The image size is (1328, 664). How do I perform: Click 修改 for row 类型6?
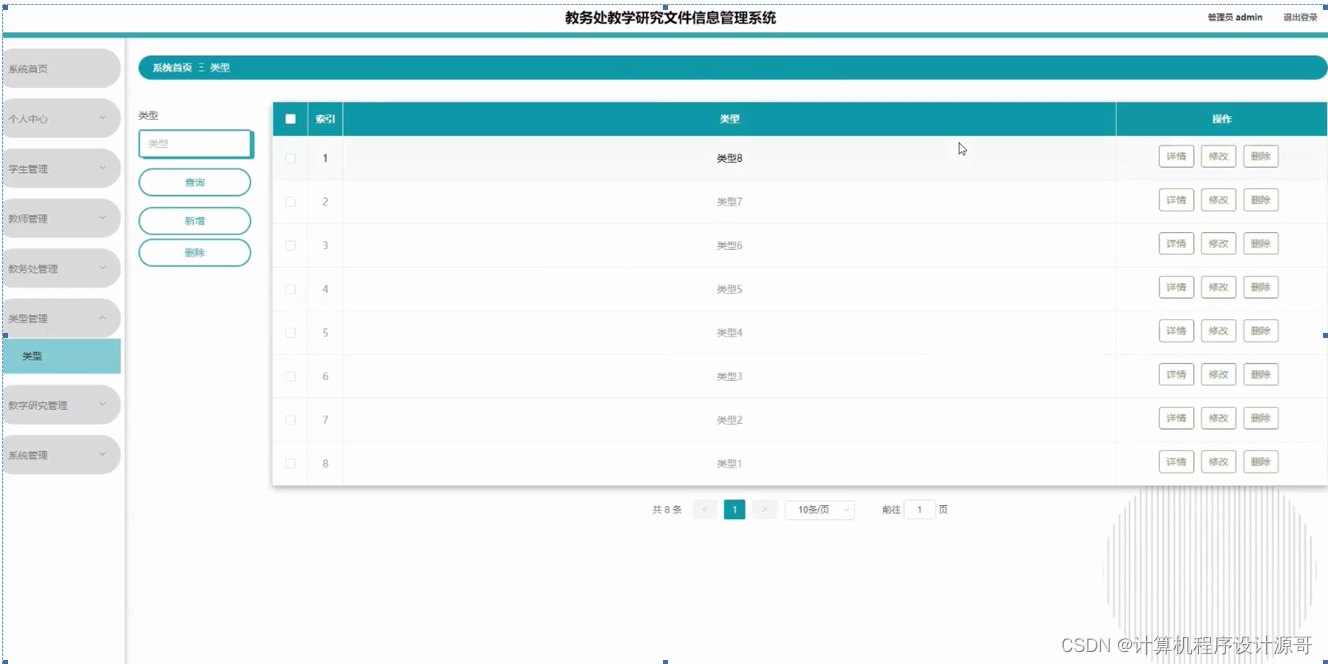click(x=1218, y=244)
